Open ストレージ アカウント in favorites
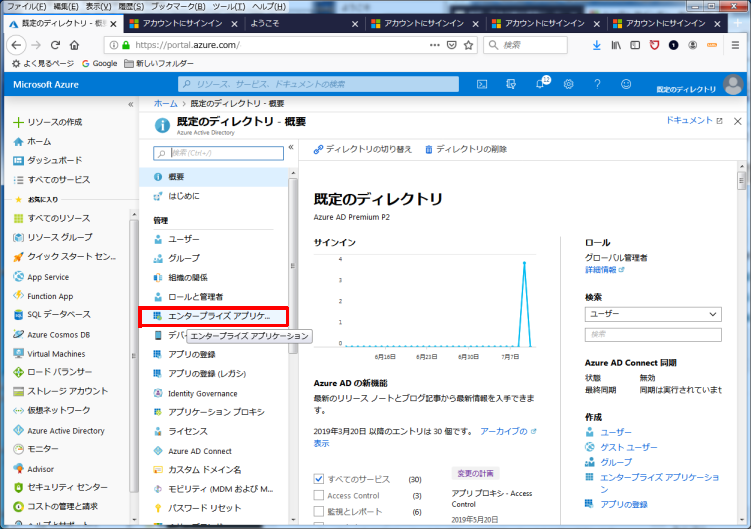 (x=61, y=391)
